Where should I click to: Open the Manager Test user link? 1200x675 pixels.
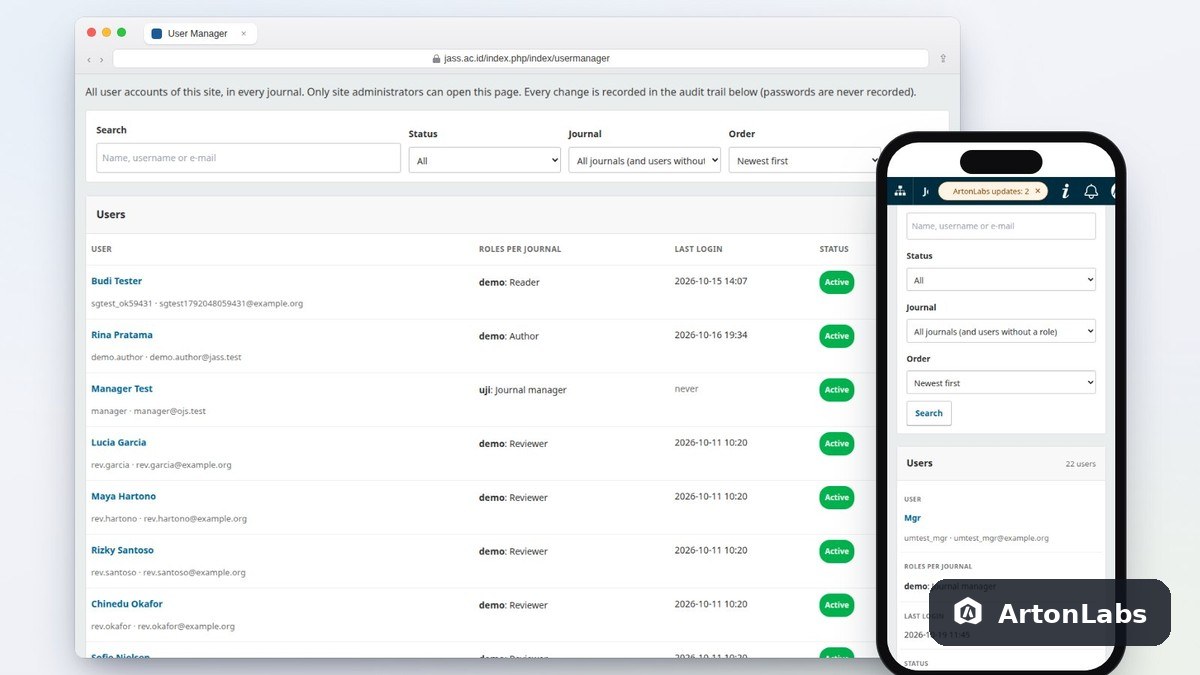click(122, 389)
